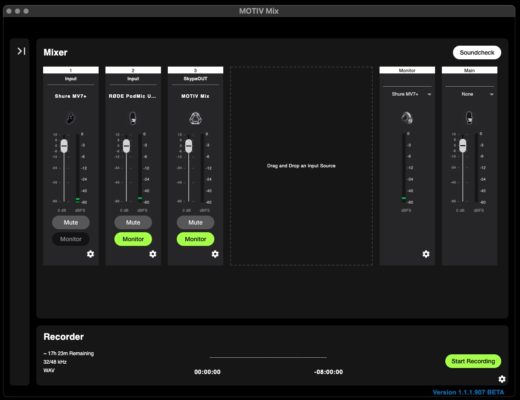This screenshot has height=400, width=520.
Task: Click the headphones icon in the Monitor channel
Action: pos(407,118)
